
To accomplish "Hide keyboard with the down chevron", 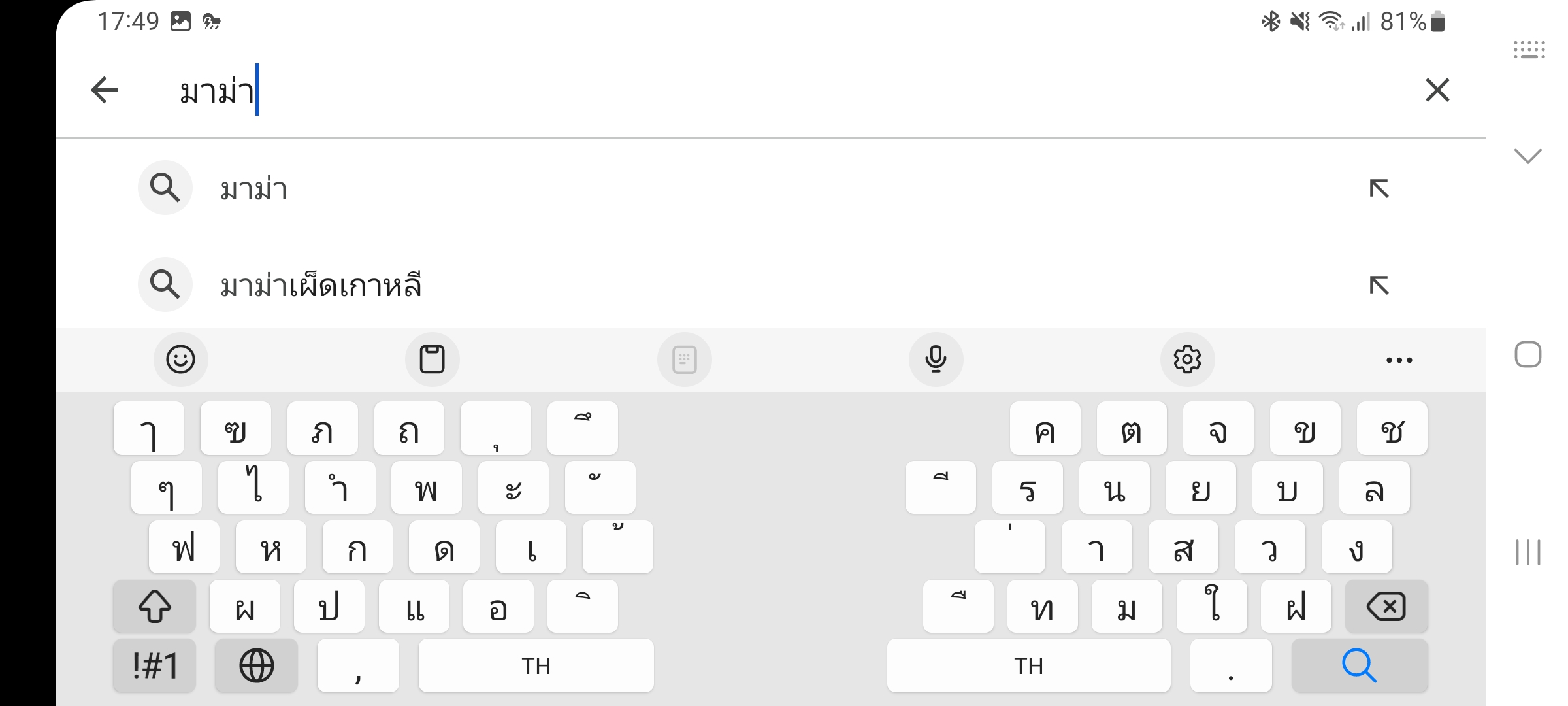I will click(1528, 156).
